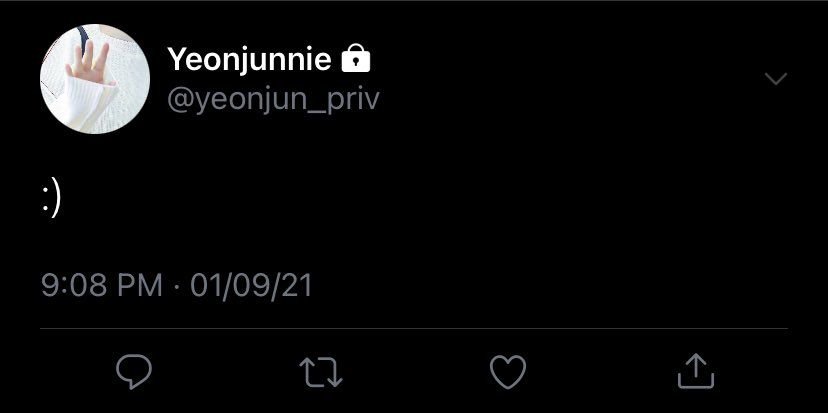
Task: Open the down arrow at the tweet's top right
Action: 775,79
